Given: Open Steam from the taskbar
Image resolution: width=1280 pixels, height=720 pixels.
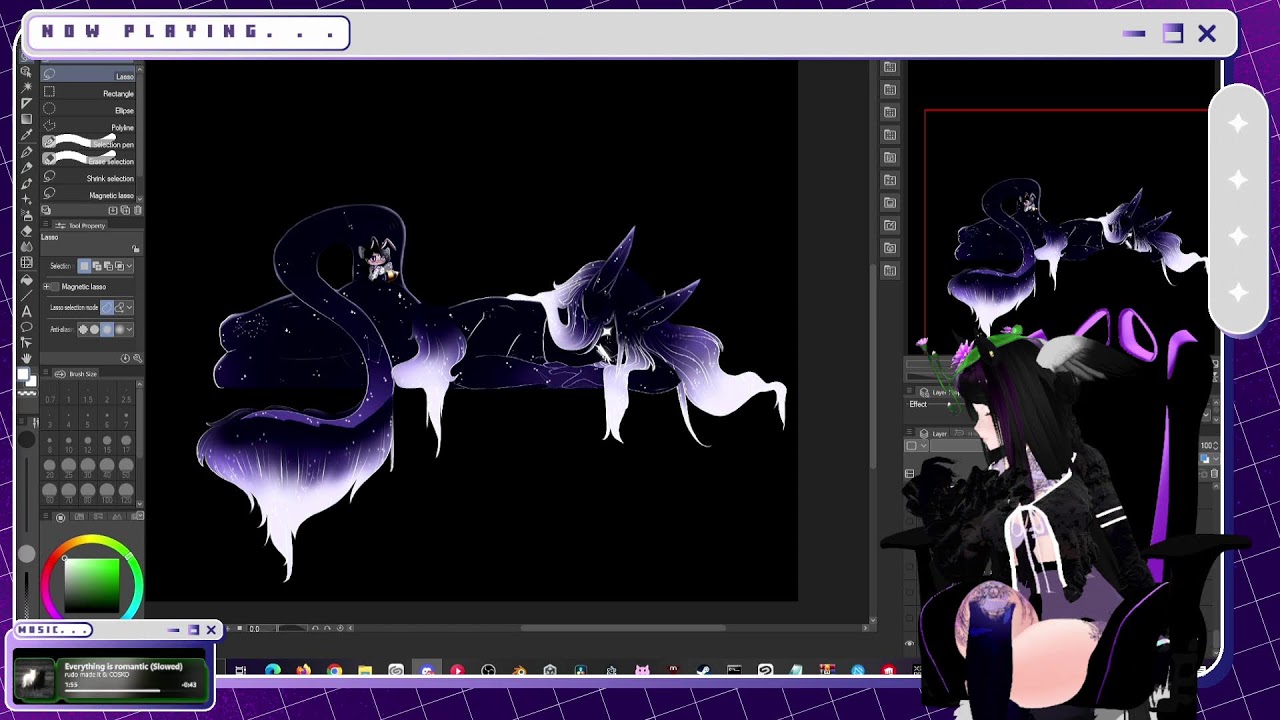Looking at the screenshot, I should pos(703,670).
